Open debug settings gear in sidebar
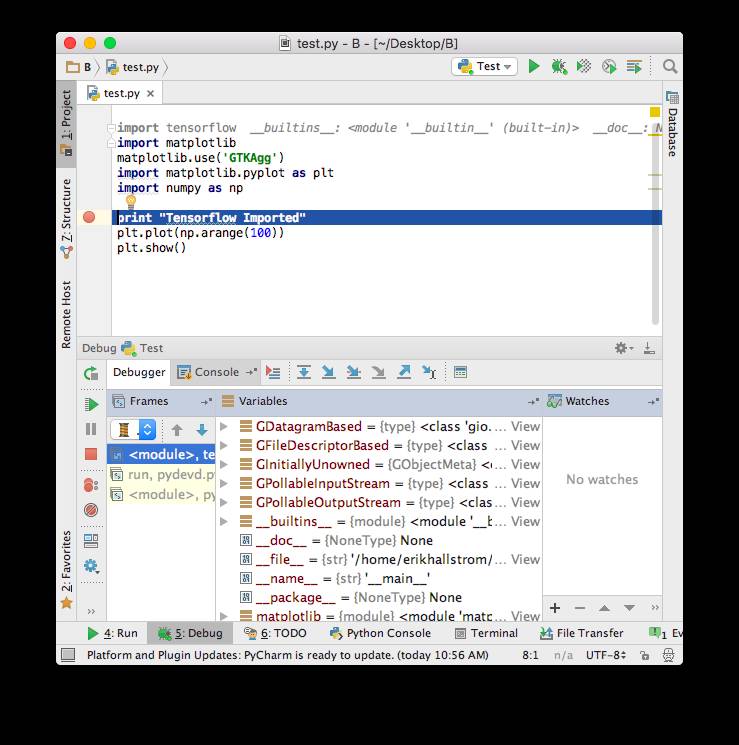739x745 pixels. point(91,566)
